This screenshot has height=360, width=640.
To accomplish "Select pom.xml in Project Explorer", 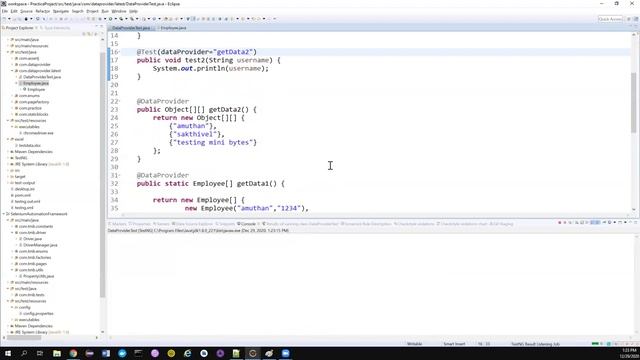I will coord(22,195).
